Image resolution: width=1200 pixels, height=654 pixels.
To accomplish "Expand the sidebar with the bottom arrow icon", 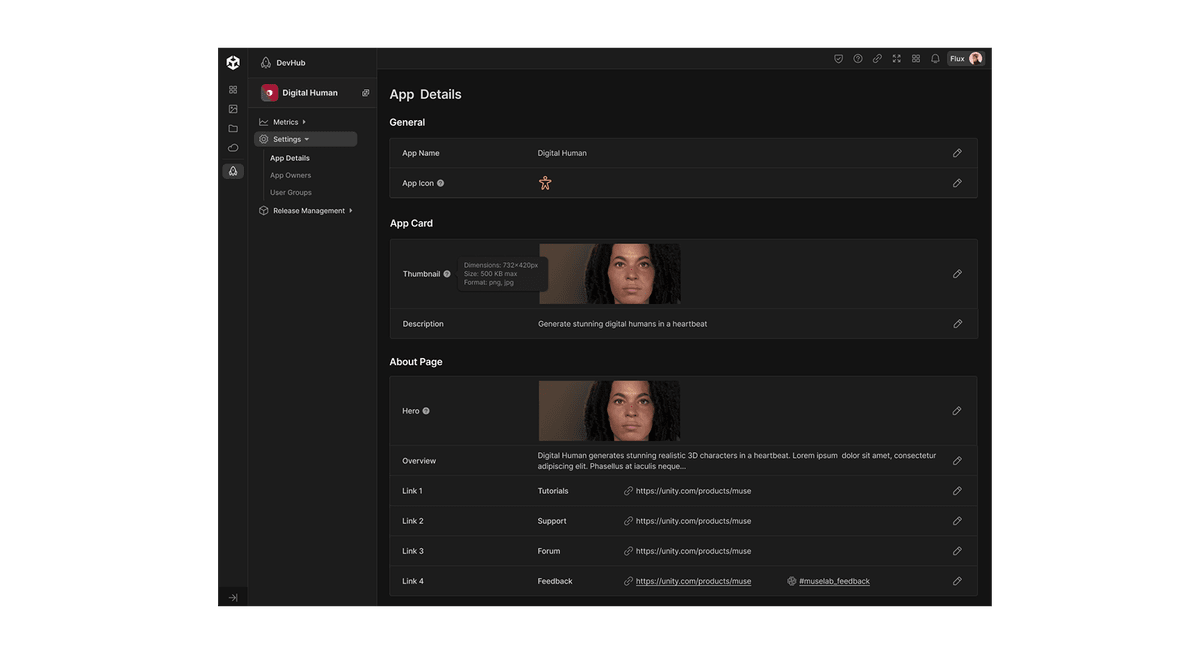I will 233,597.
